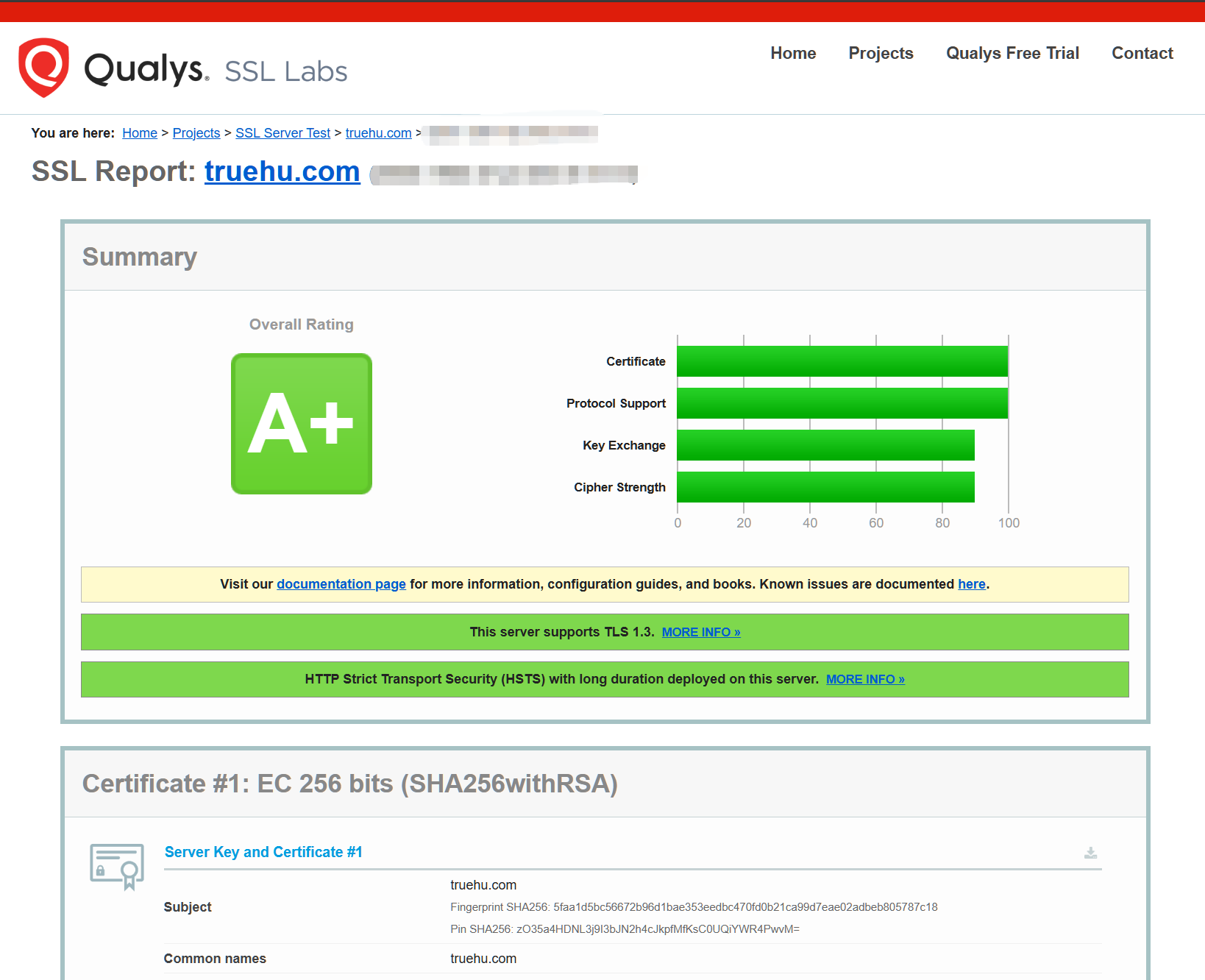The width and height of the screenshot is (1205, 980).
Task: Click the Qualys shield logo icon
Action: click(x=44, y=67)
